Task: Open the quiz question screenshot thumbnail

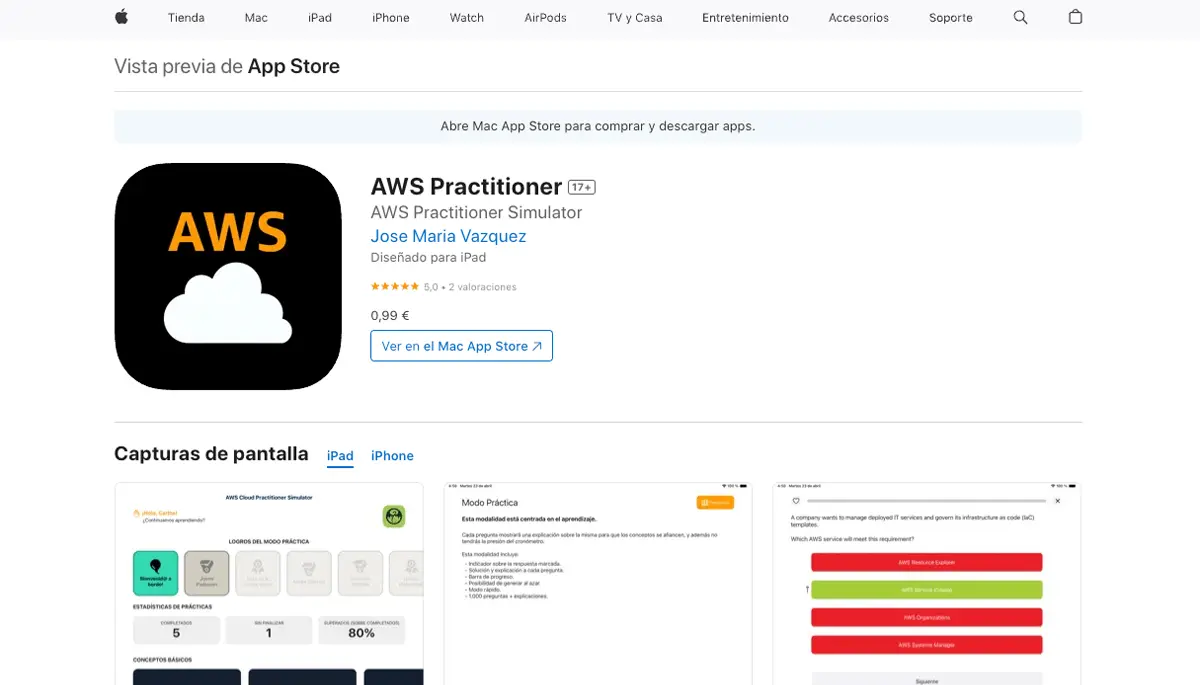Action: pos(927,584)
